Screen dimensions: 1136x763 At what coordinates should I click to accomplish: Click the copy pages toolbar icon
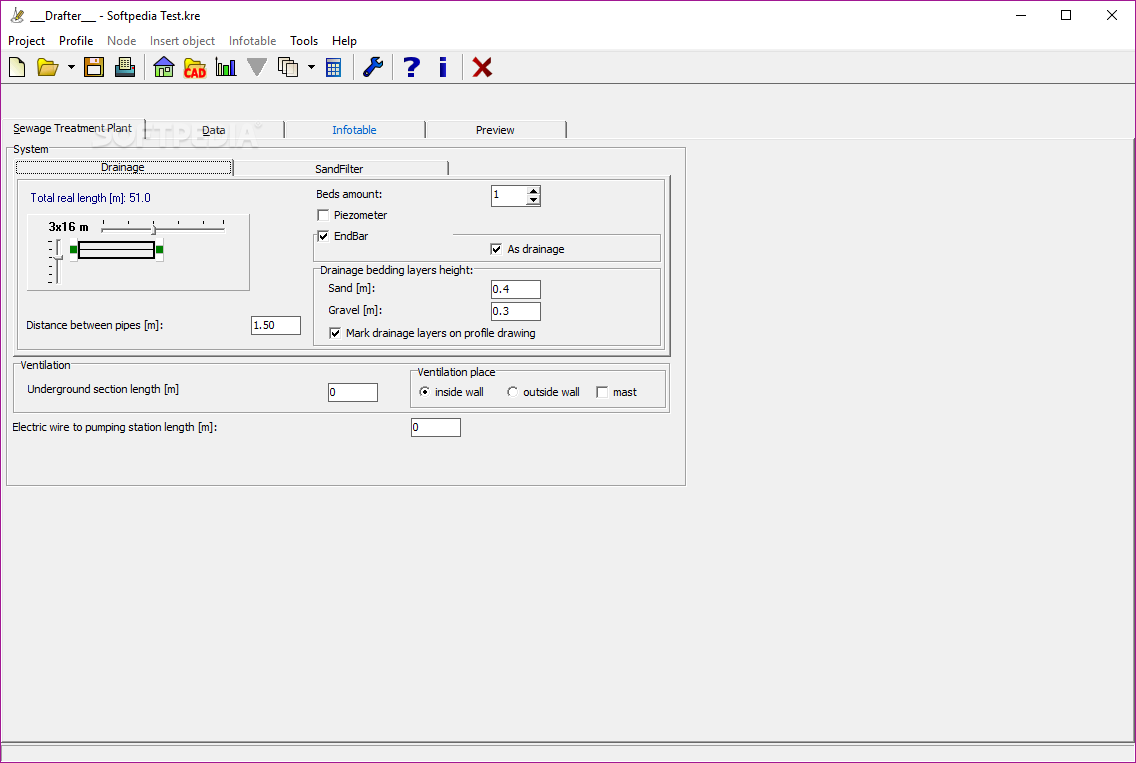pos(288,67)
